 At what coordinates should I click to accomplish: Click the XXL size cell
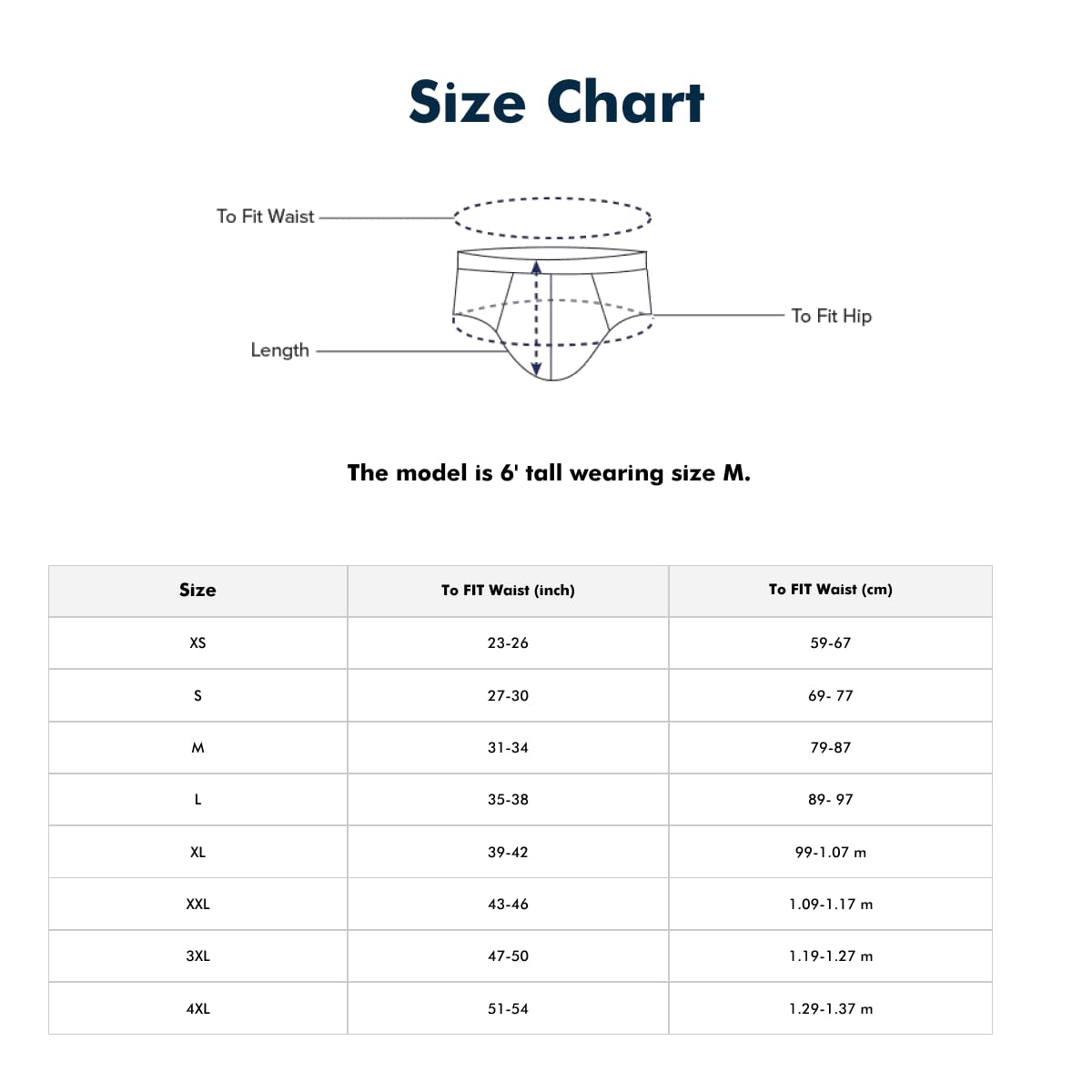[197, 904]
